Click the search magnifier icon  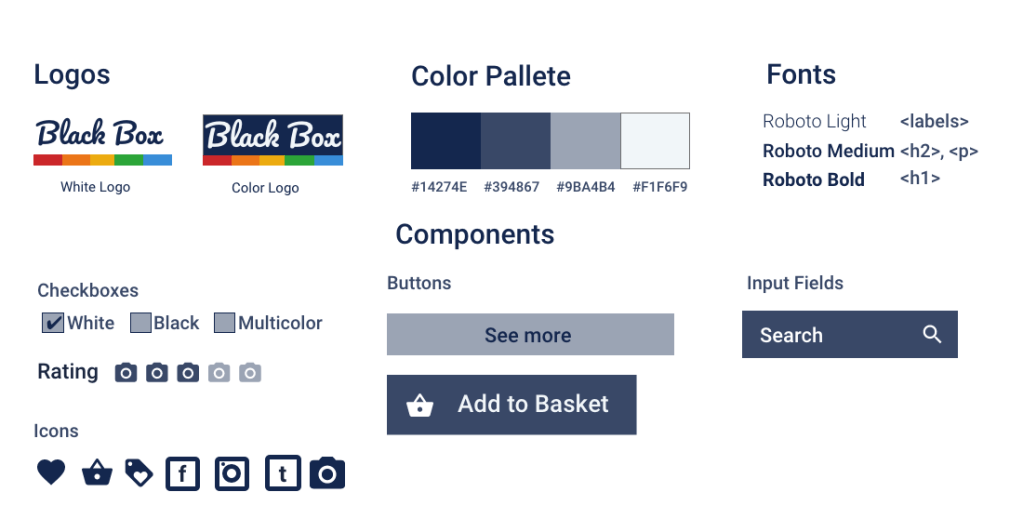point(932,335)
